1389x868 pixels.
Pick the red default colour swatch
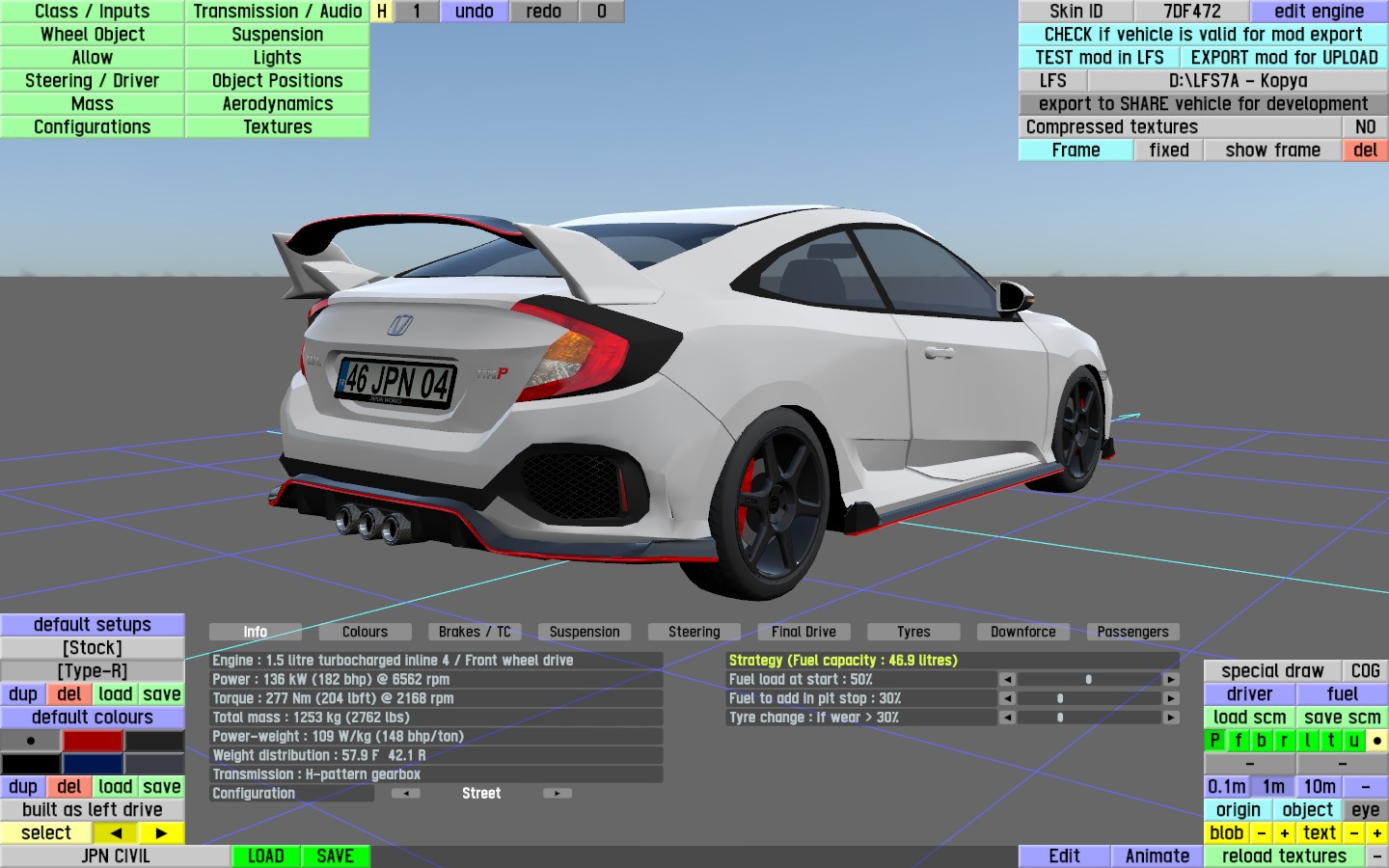[93, 741]
